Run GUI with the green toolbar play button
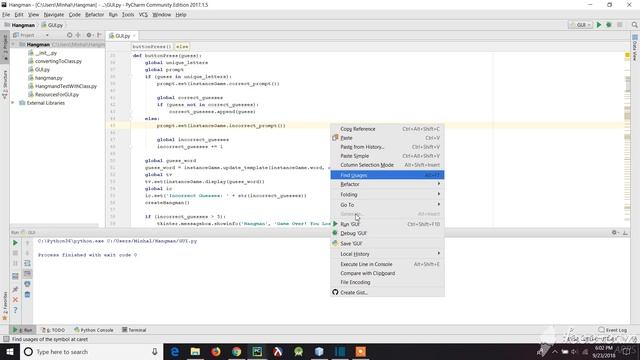 pyautogui.click(x=599, y=25)
